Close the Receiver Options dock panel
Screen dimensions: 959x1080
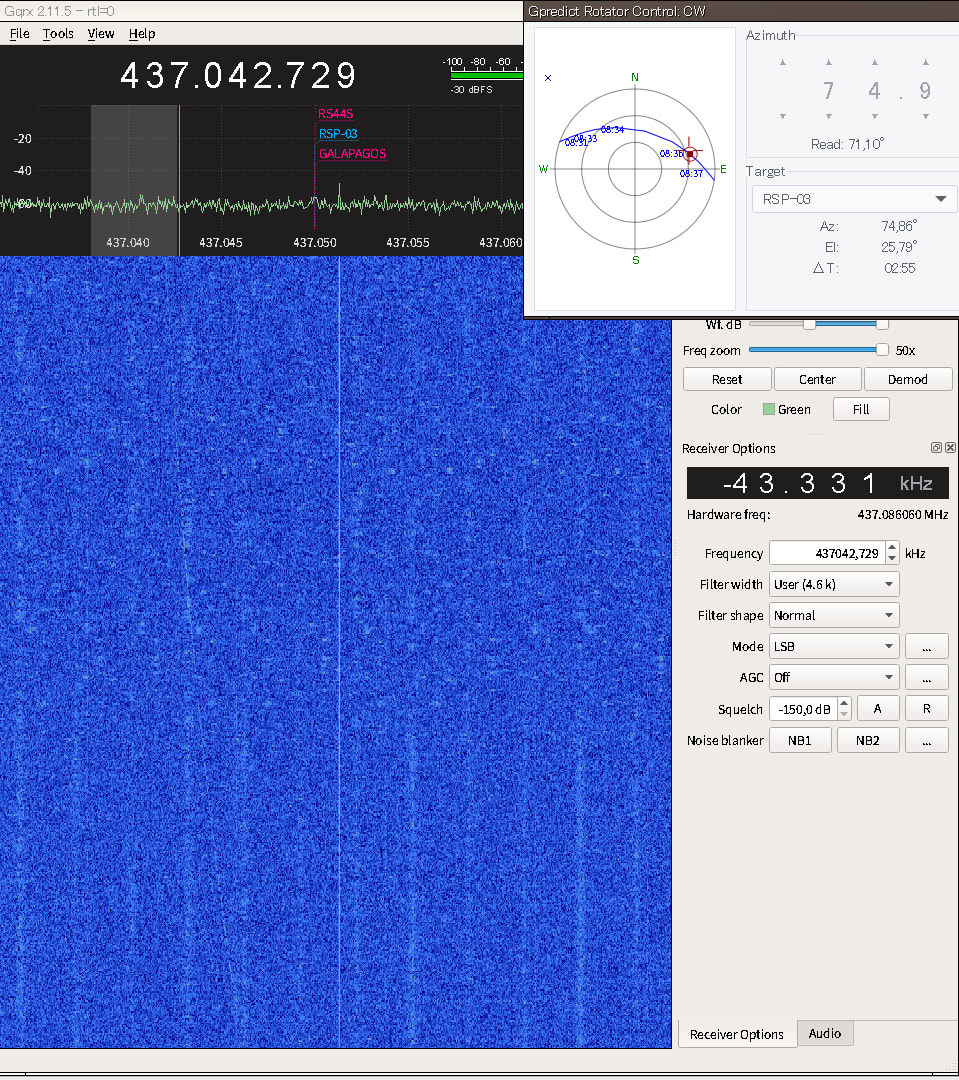coord(950,448)
